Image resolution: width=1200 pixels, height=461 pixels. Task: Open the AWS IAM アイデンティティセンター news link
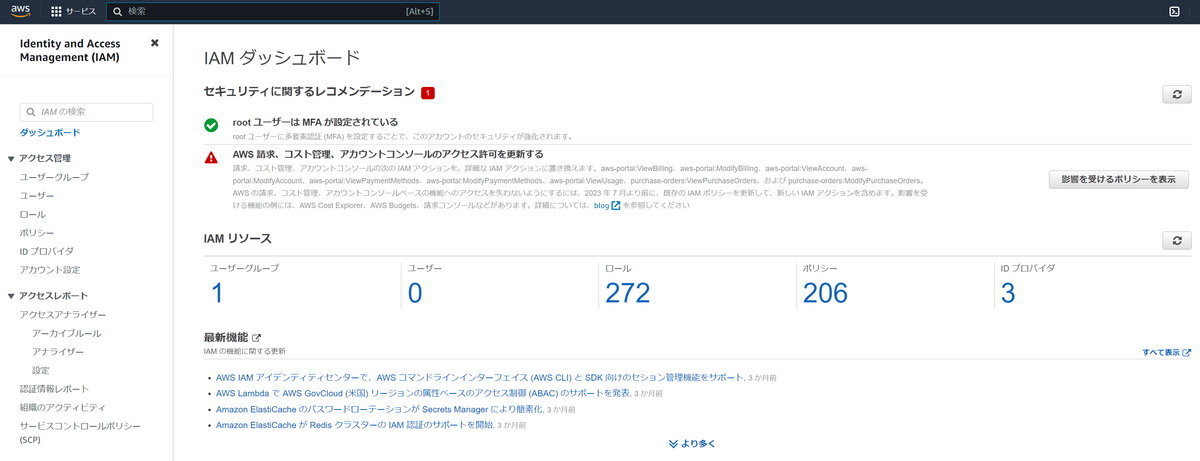pyautogui.click(x=479, y=378)
